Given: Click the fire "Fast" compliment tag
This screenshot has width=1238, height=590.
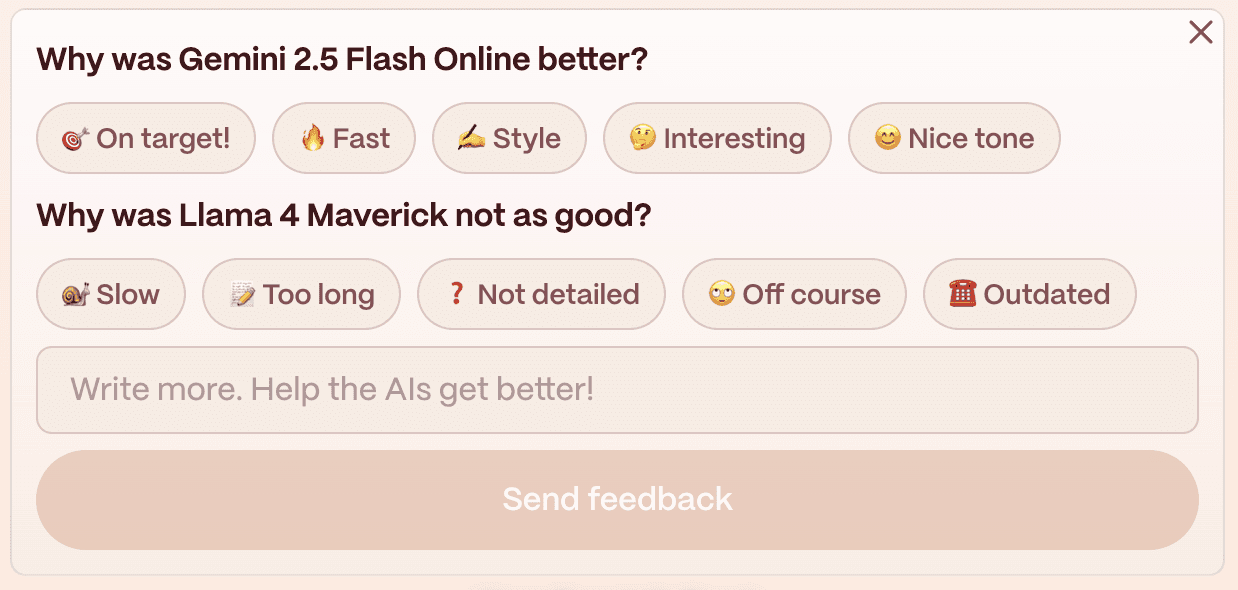Looking at the screenshot, I should tap(344, 138).
